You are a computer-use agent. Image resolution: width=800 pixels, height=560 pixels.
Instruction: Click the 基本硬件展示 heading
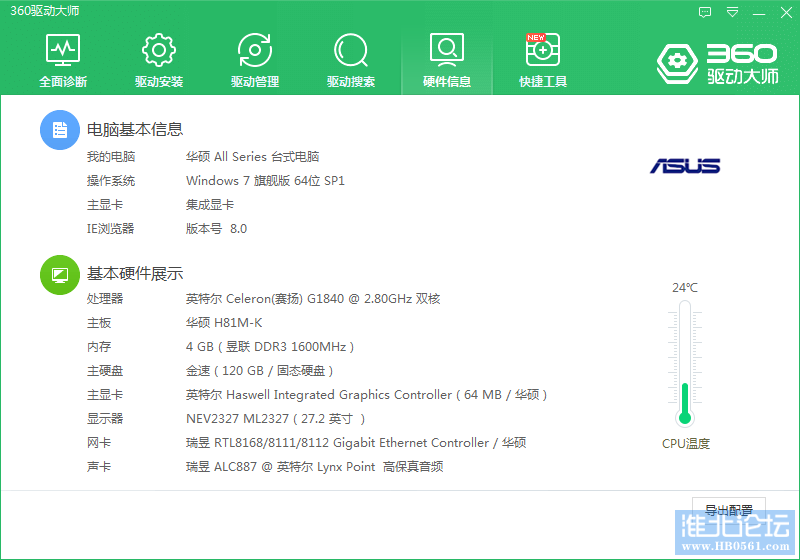coord(135,274)
